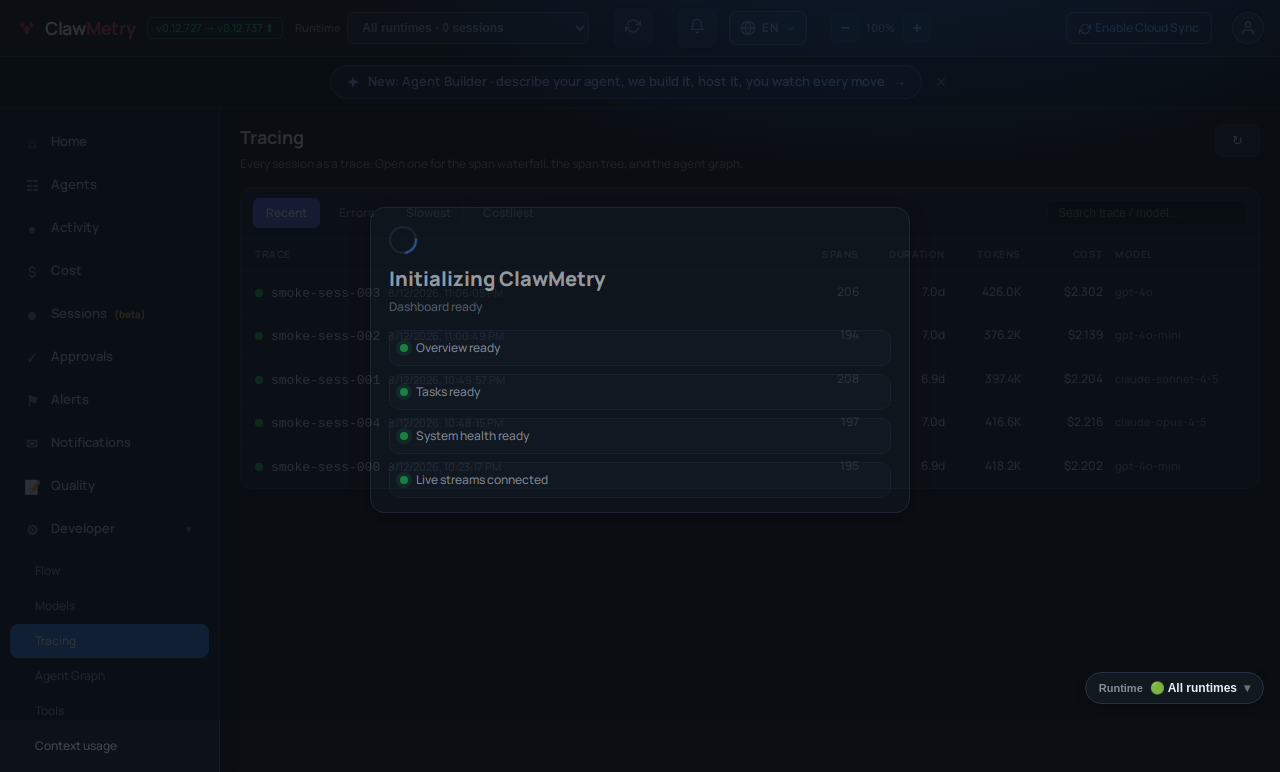
Task: Open the Agent Builder announcement banner
Action: [626, 82]
